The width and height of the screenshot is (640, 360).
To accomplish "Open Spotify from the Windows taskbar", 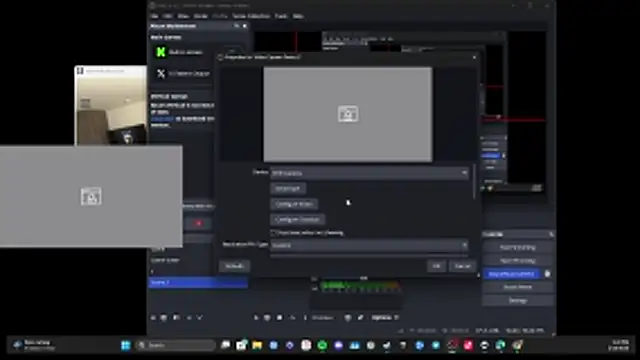I will click(x=322, y=345).
